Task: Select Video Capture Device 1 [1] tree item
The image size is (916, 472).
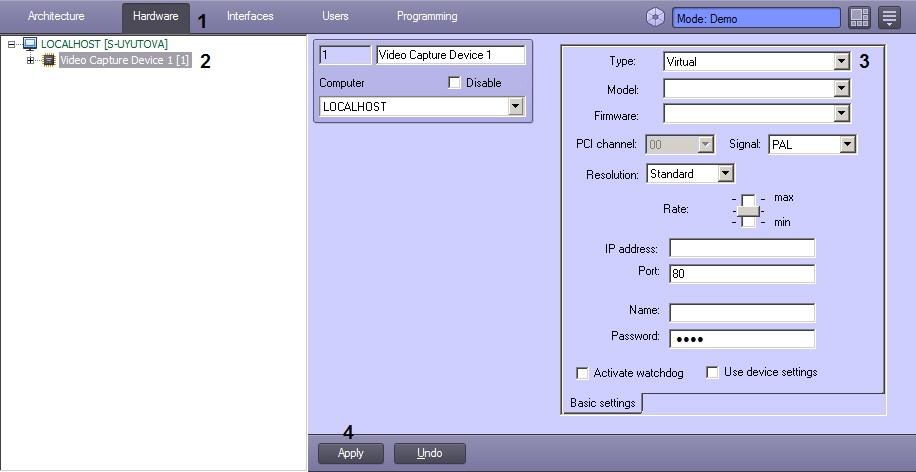Action: (x=125, y=60)
